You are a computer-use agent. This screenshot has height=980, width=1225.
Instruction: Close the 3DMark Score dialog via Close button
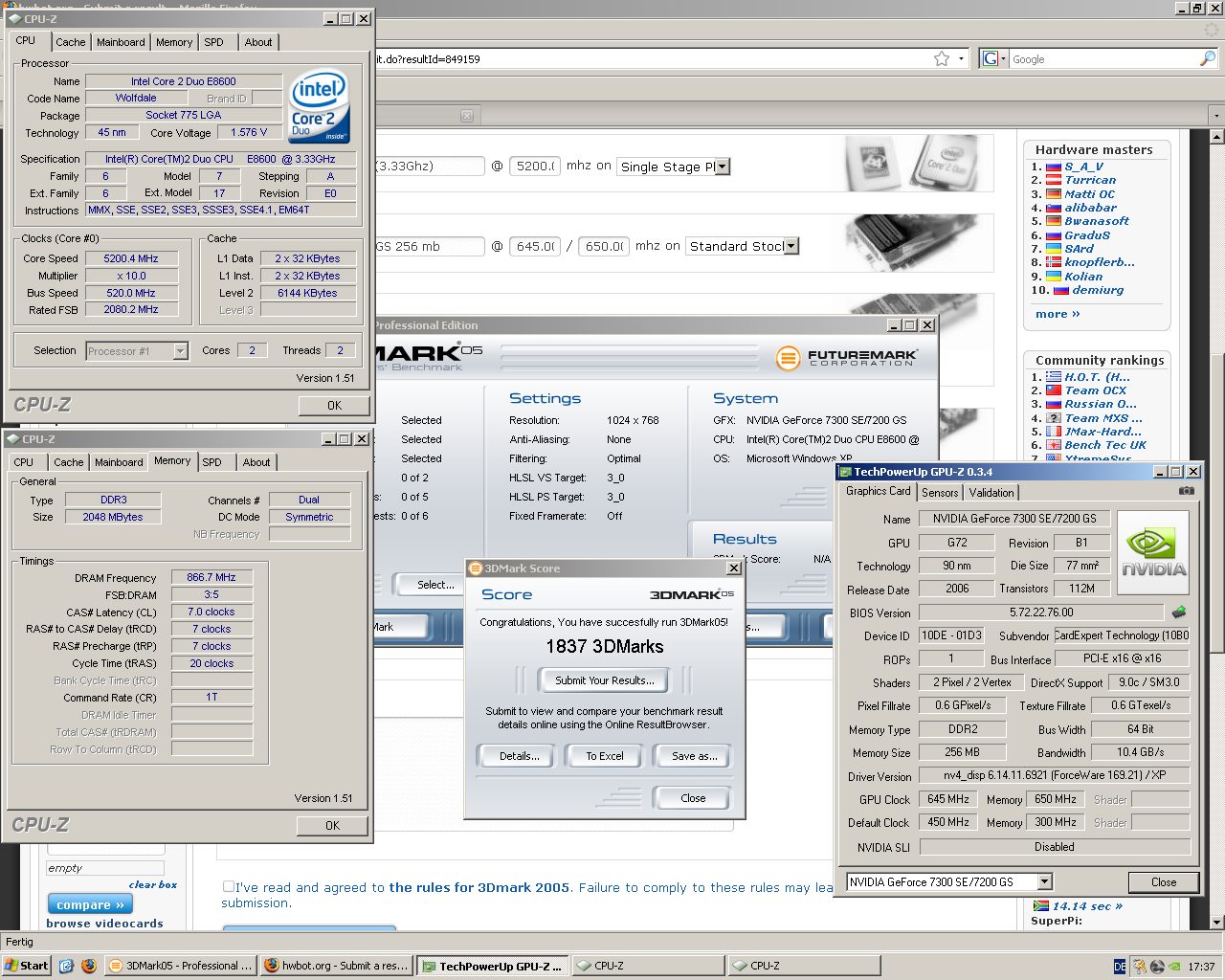click(693, 798)
